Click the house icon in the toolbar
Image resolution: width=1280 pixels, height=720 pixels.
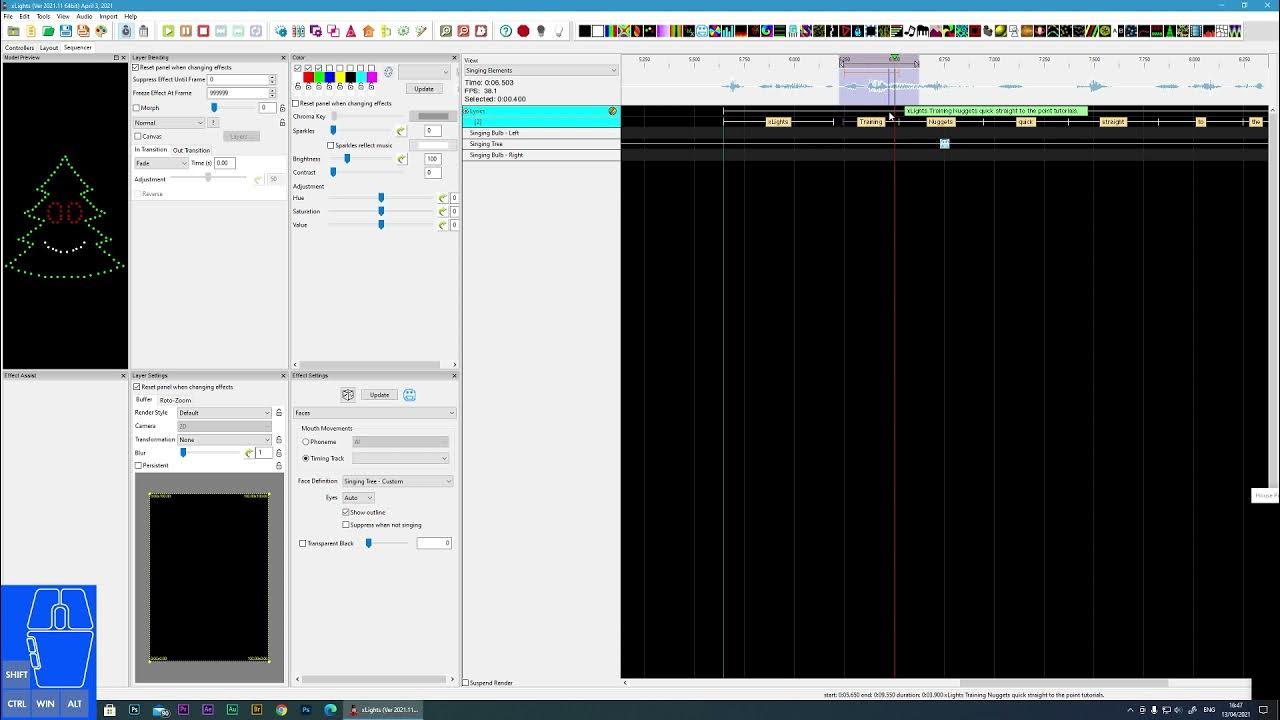[368, 31]
